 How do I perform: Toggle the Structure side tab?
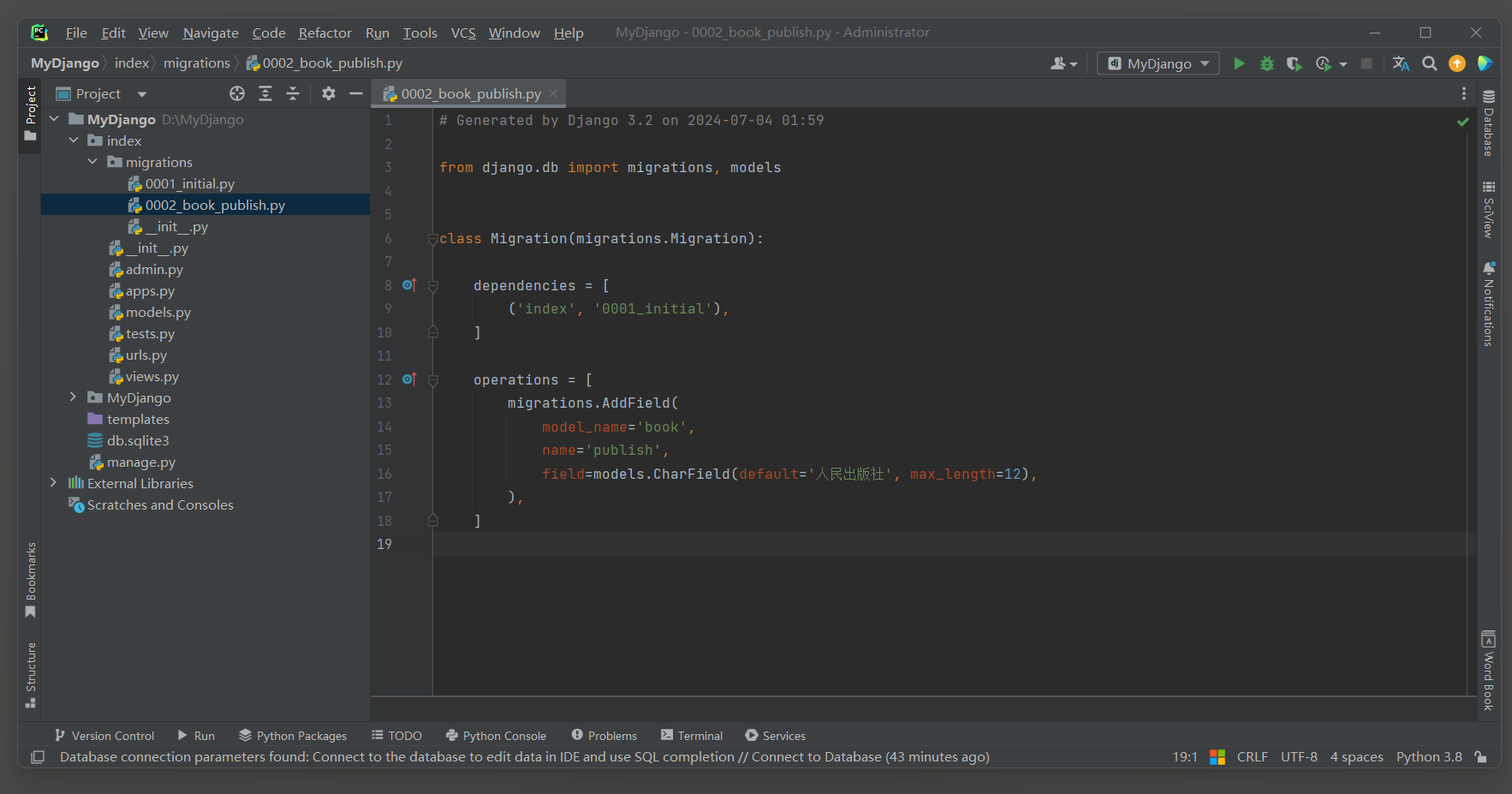[x=31, y=675]
